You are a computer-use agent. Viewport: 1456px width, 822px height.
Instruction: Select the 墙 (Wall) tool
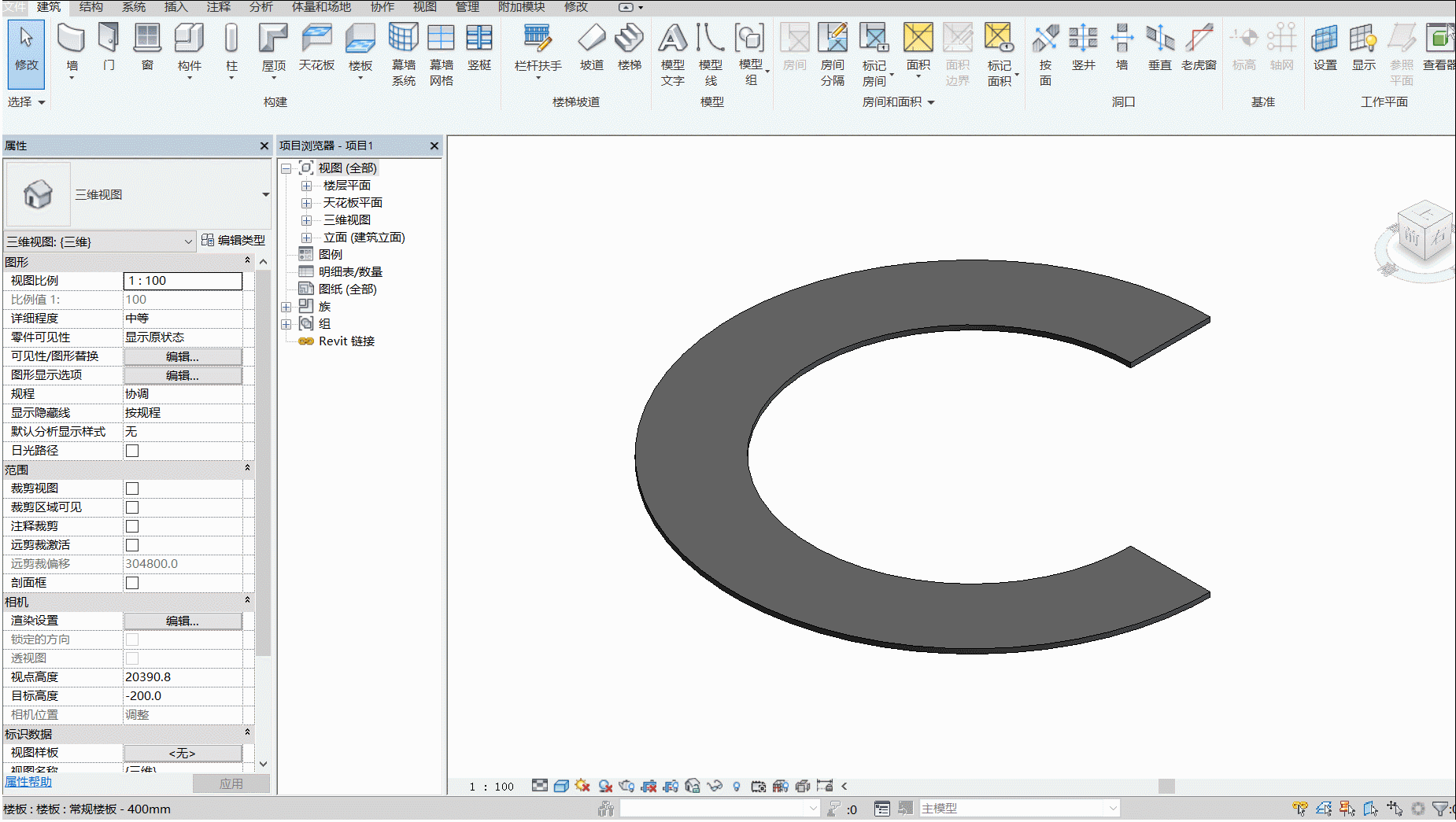click(72, 49)
